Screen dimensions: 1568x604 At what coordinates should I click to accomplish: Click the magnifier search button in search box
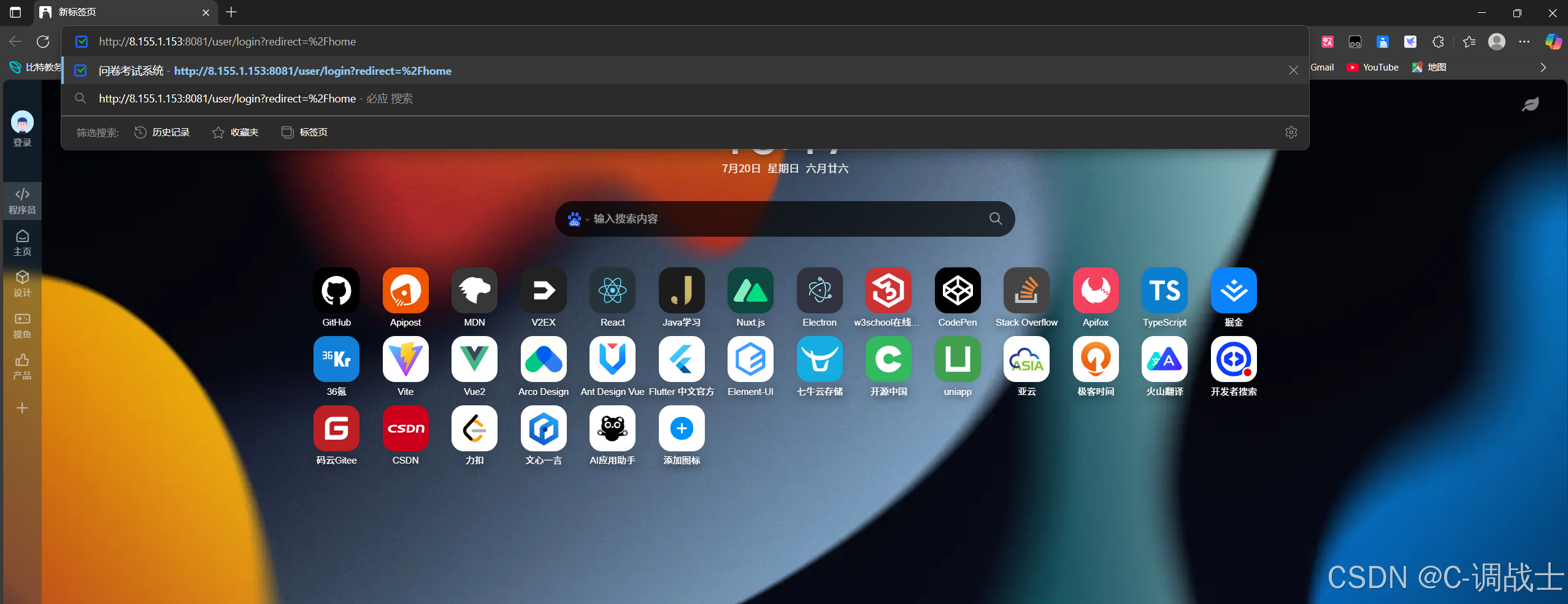(996, 219)
